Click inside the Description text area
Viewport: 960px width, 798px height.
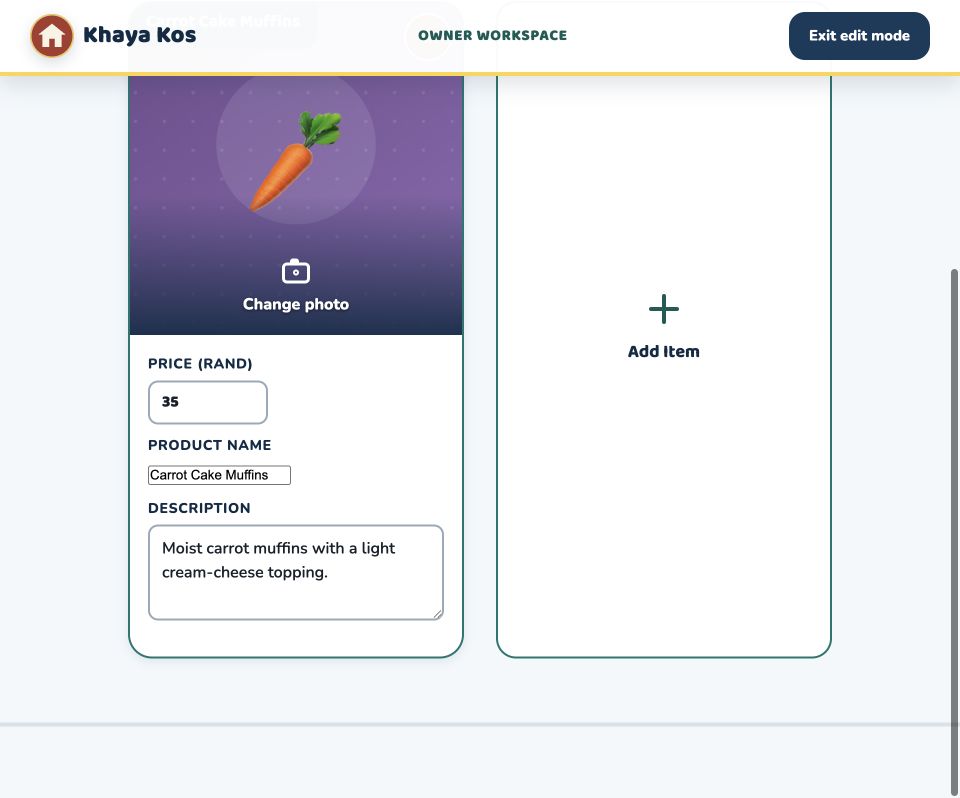(296, 573)
